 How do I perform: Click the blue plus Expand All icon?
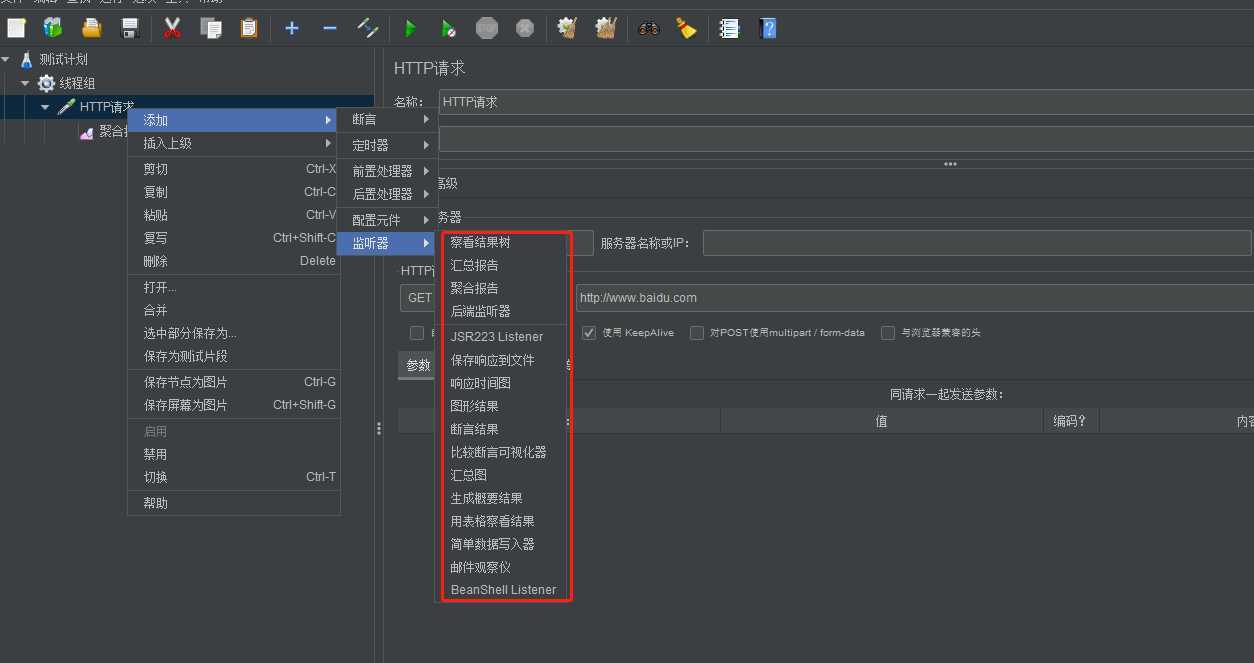[292, 28]
